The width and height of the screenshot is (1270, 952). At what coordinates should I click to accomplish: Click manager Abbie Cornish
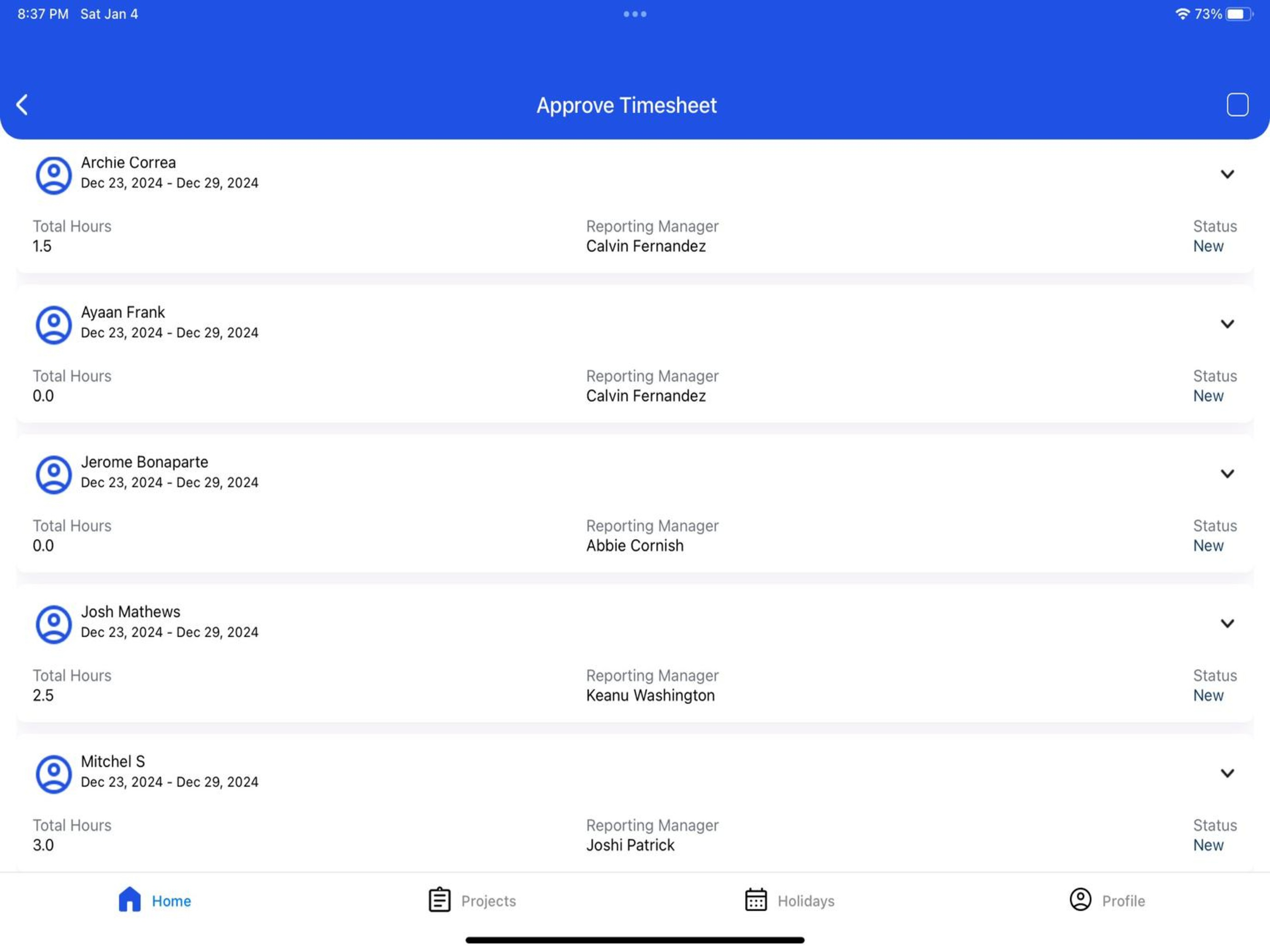click(635, 546)
